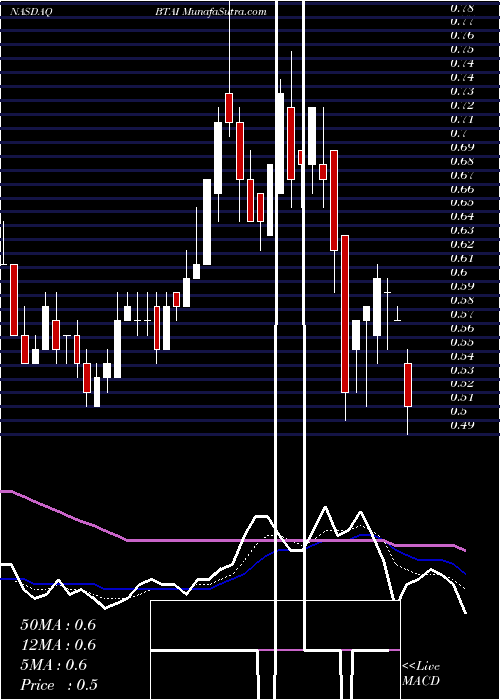This screenshot has height=700, width=500.
Task: Click the tall white candle rising from 0.60 to 0.67
Action: tap(207, 222)
